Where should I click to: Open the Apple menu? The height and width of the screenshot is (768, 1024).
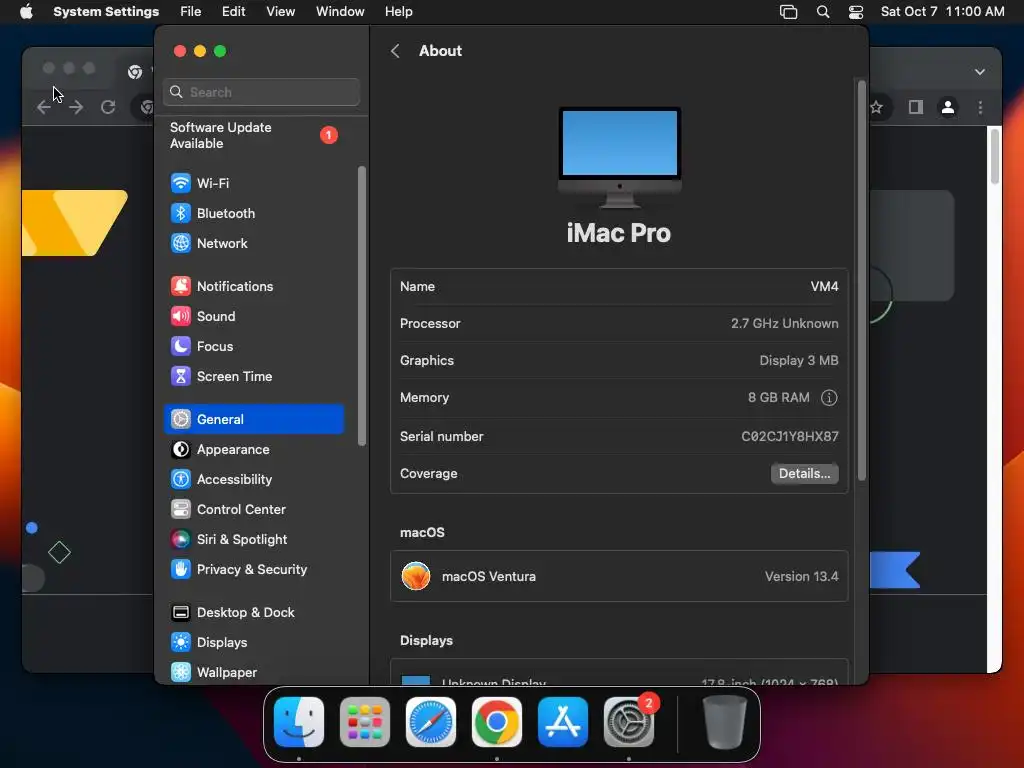point(26,12)
